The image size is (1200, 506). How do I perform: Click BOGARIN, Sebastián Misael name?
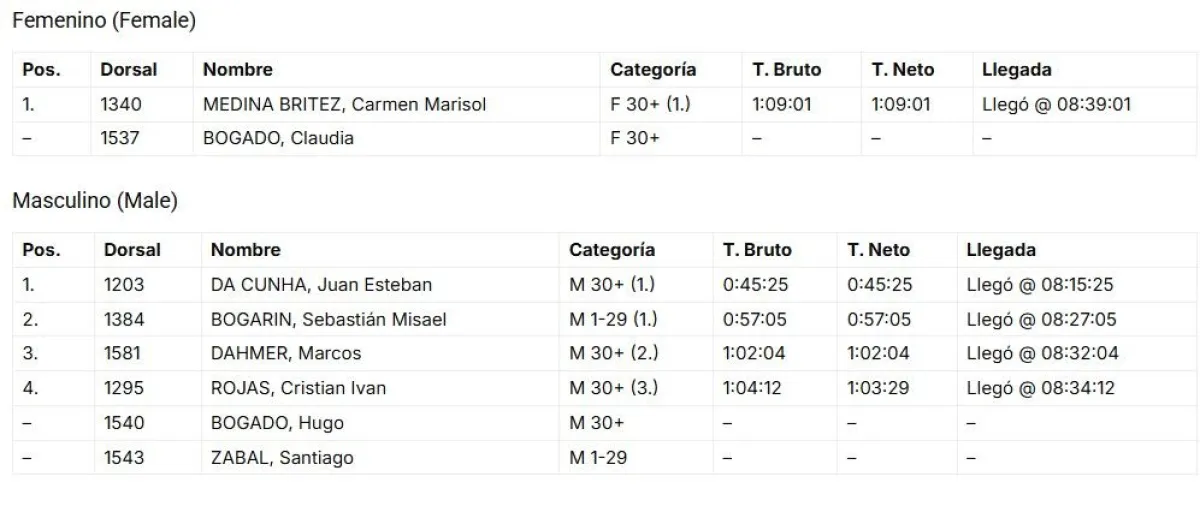click(328, 320)
